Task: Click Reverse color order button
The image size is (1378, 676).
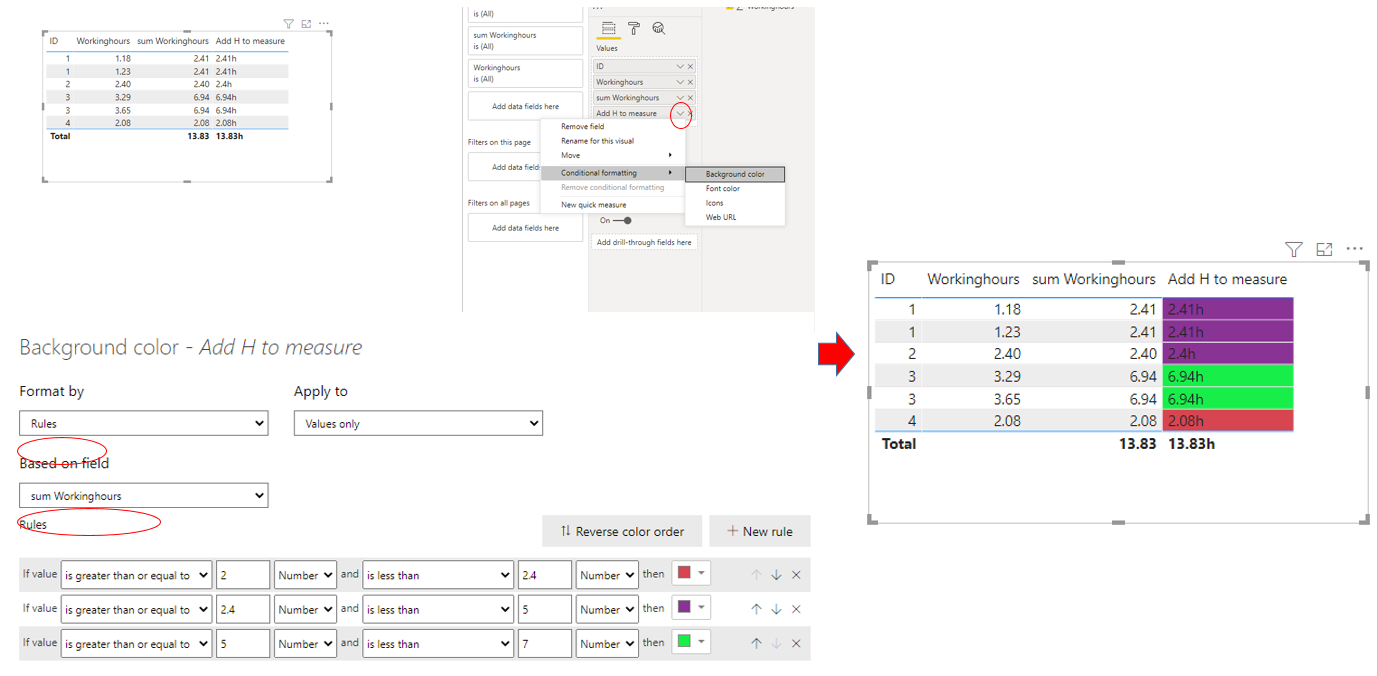Action: point(620,531)
